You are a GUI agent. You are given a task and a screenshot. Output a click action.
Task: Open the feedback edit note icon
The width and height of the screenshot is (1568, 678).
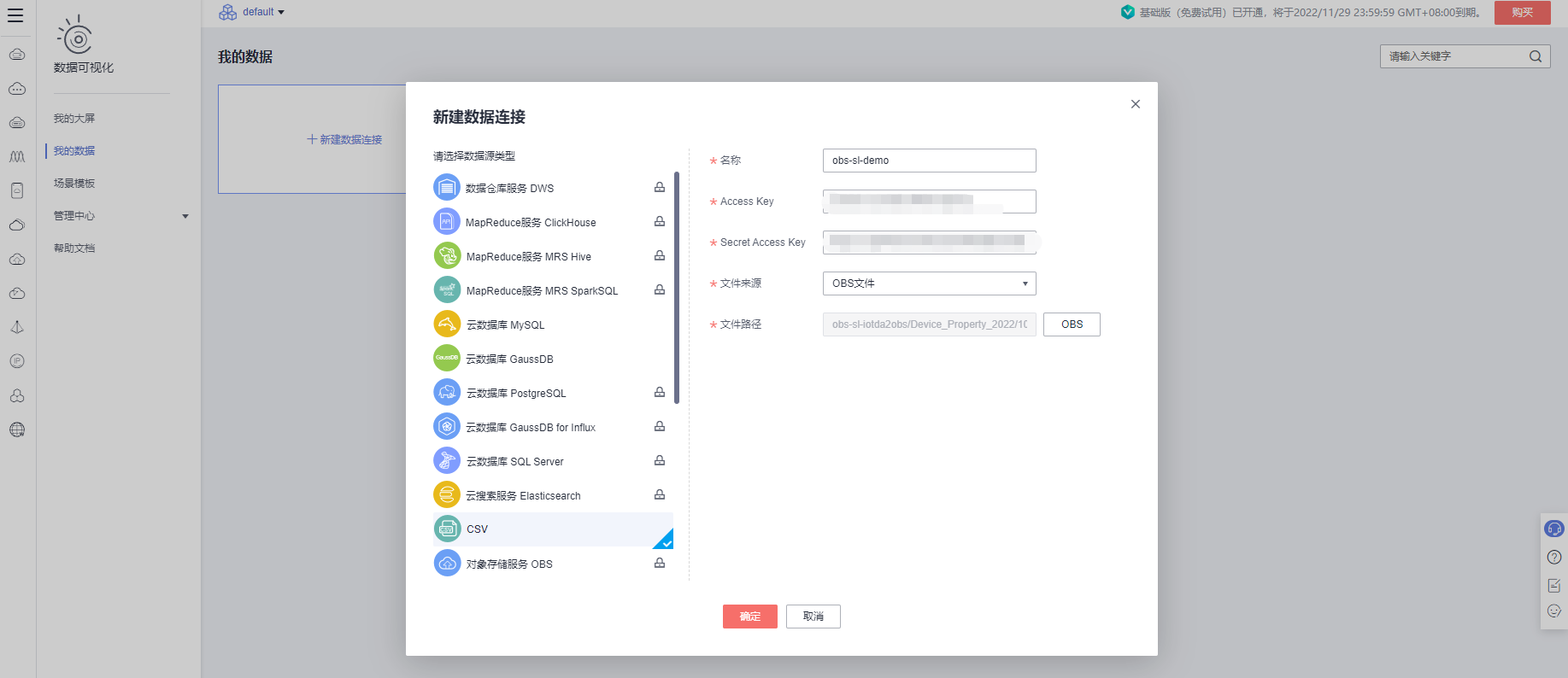[1554, 585]
